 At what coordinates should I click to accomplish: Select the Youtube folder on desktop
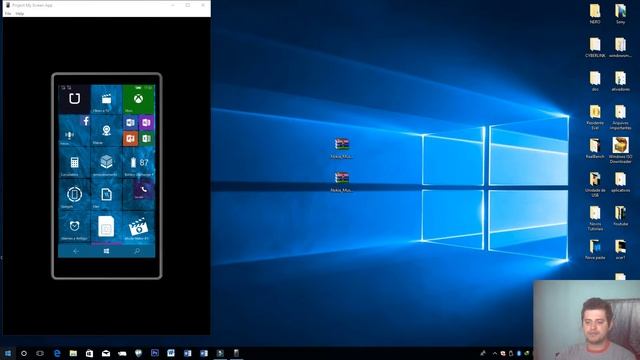pos(620,216)
